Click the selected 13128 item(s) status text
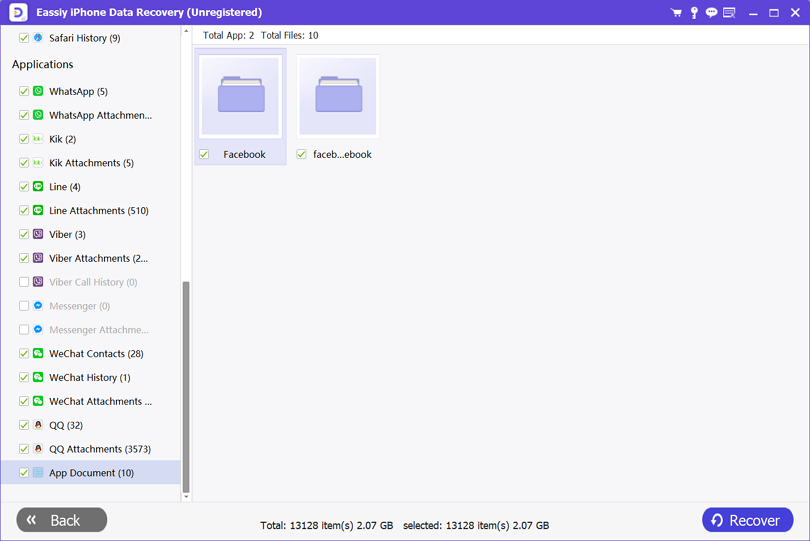Screen dimensions: 810x541 476,525
